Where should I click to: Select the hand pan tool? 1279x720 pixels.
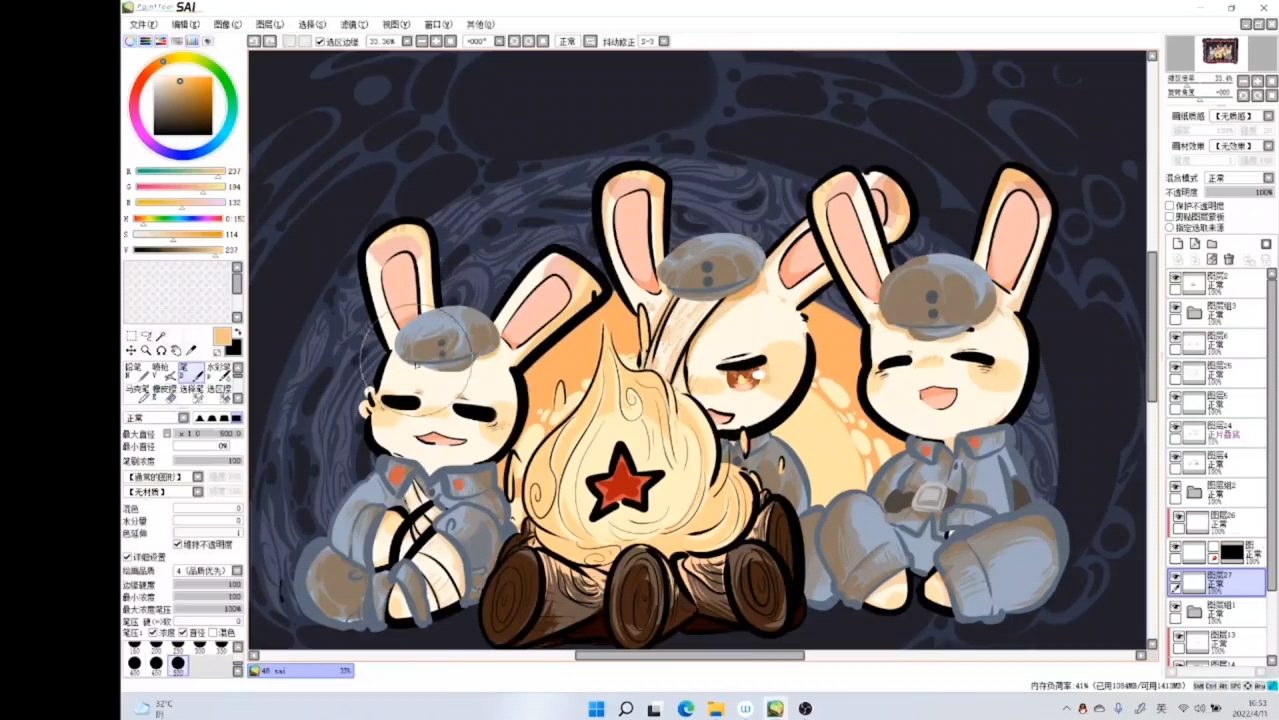pos(176,351)
